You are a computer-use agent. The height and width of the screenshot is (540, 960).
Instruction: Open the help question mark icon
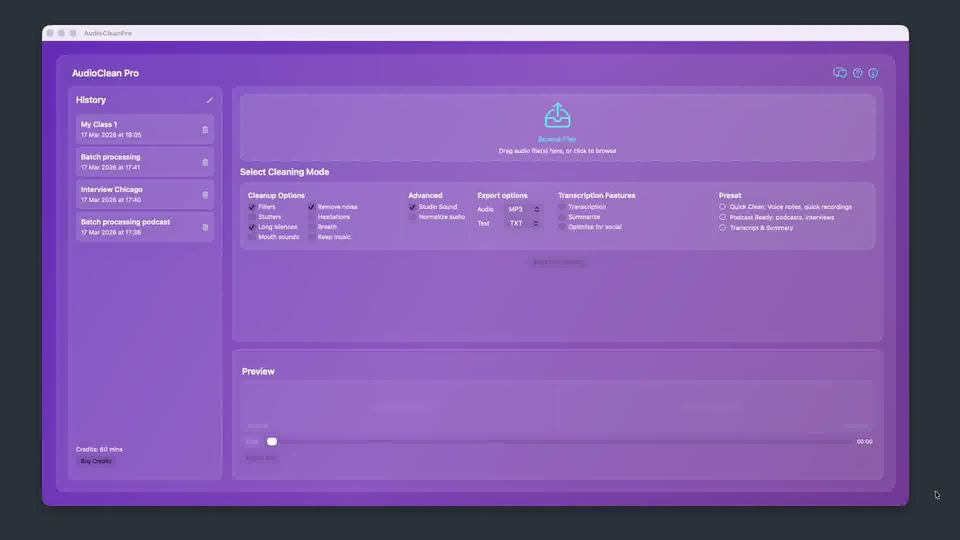tap(857, 73)
